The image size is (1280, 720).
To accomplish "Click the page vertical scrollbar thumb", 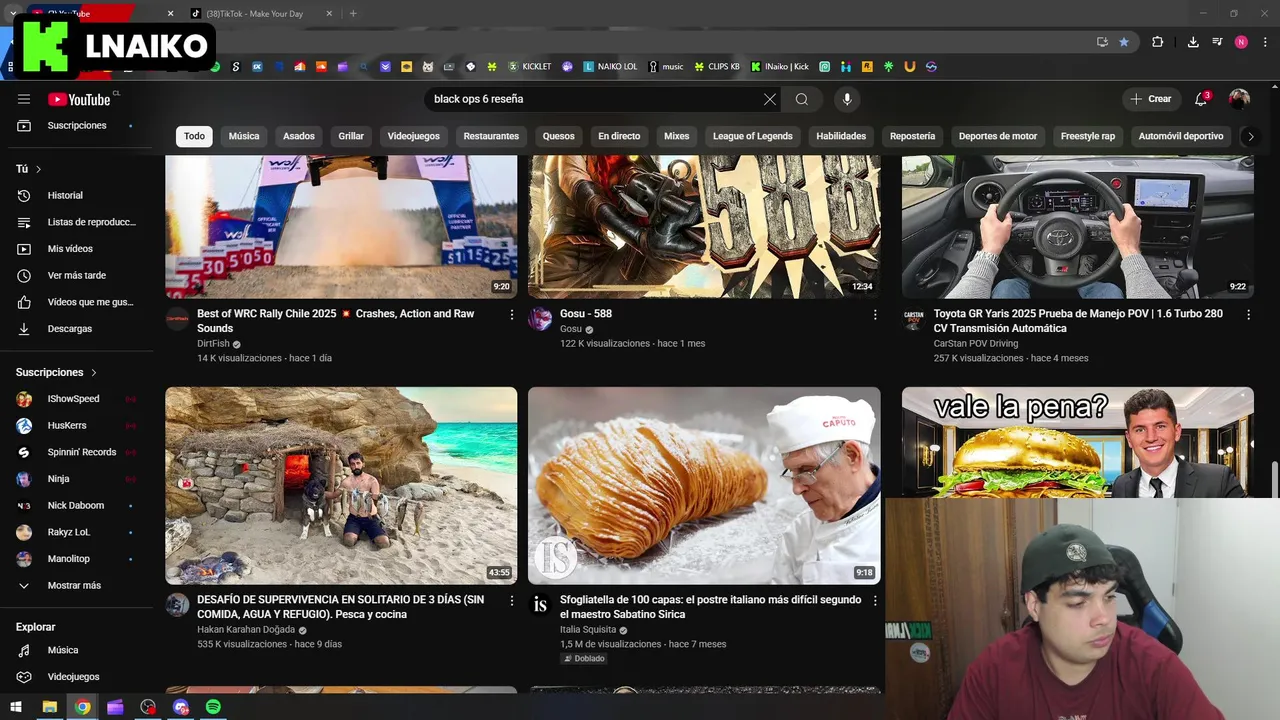I will [1274, 480].
